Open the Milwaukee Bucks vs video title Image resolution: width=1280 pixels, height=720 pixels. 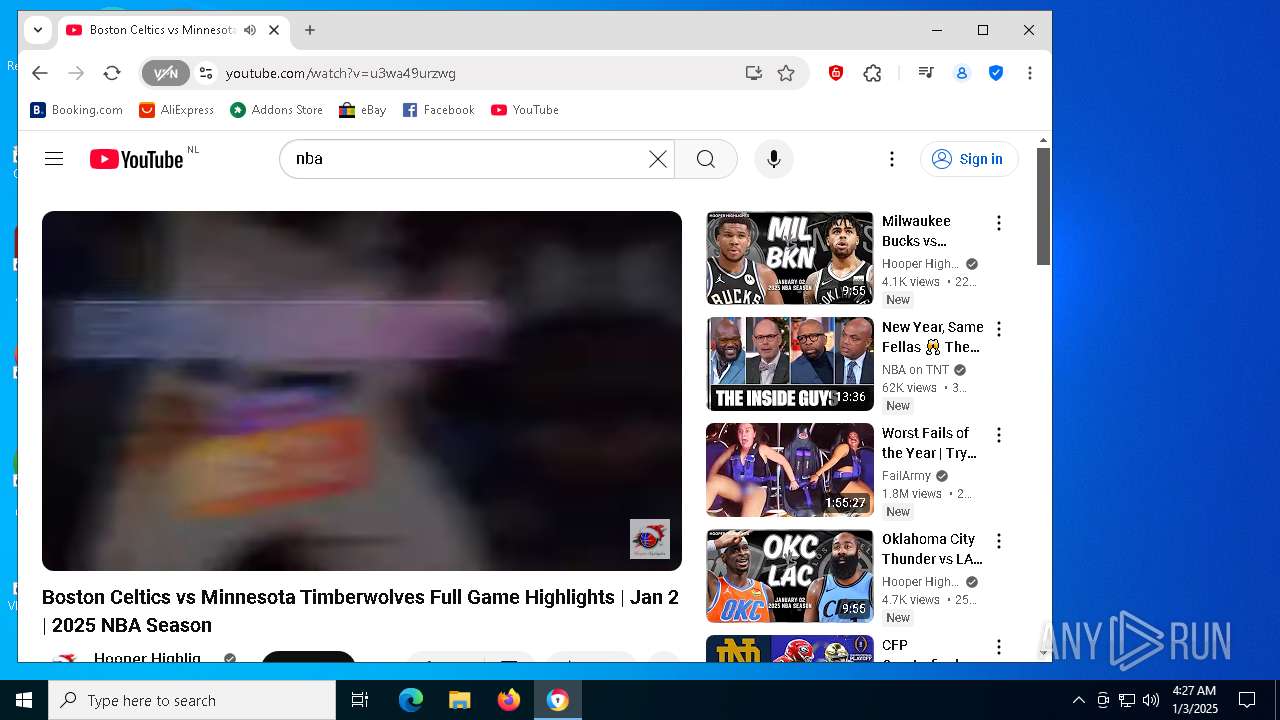click(x=917, y=231)
